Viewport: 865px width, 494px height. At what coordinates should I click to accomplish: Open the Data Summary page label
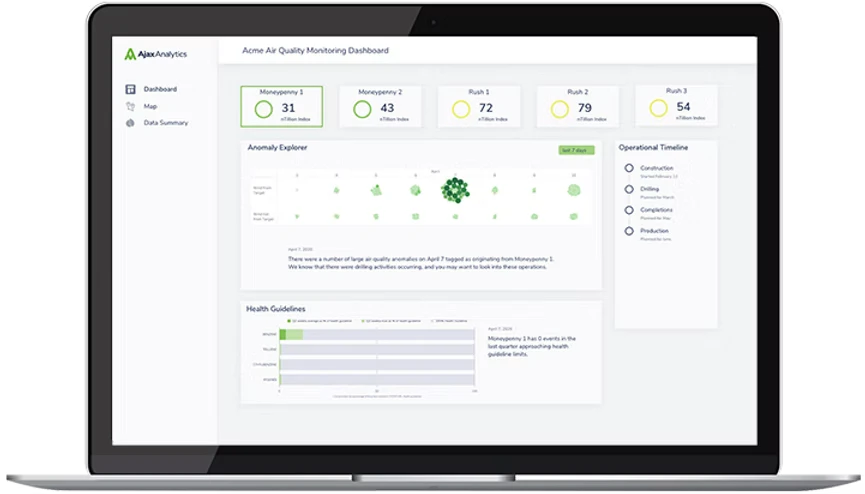(x=165, y=123)
